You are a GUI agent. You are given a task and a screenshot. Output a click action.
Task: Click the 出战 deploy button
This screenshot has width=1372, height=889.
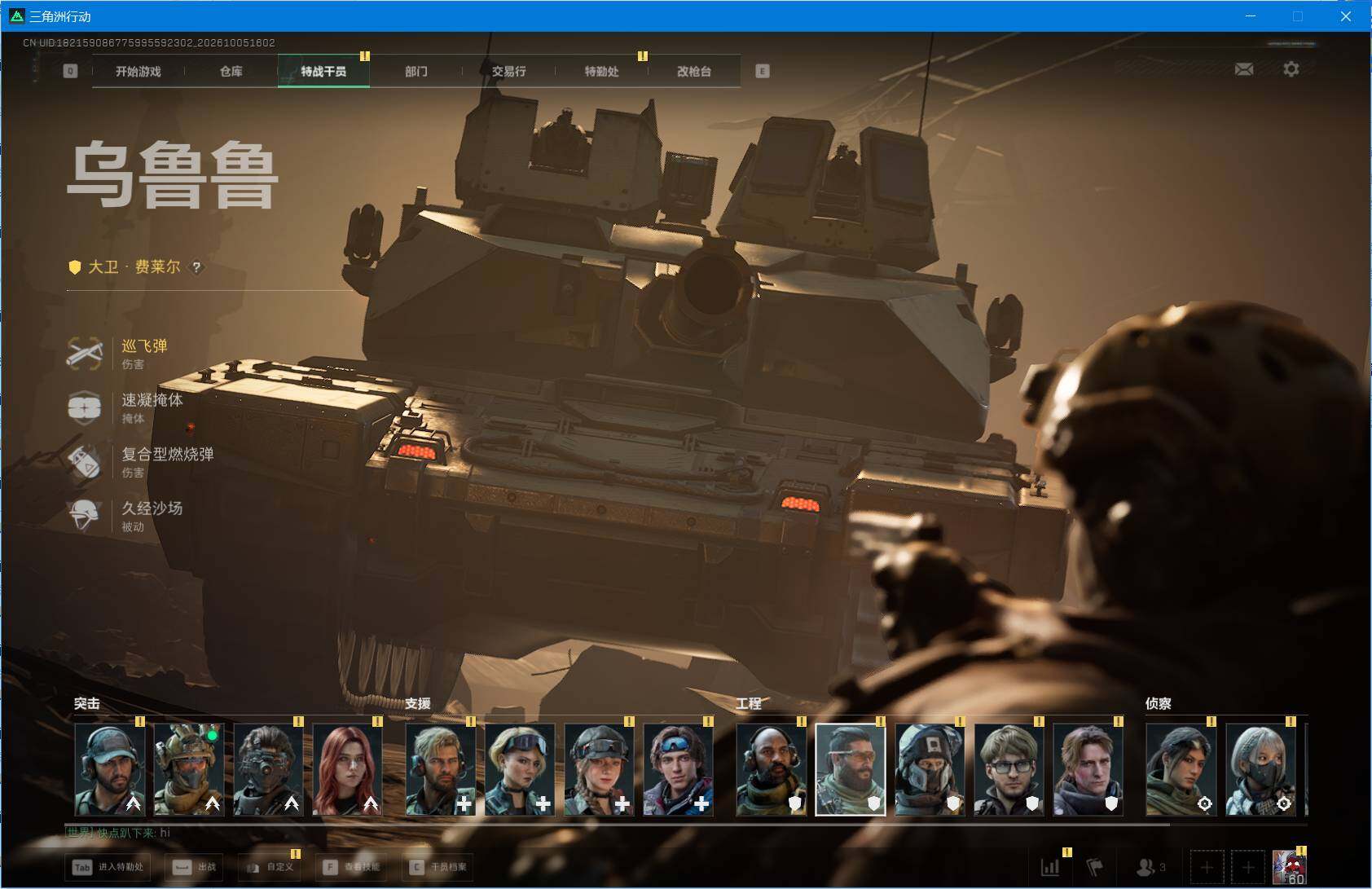click(194, 867)
